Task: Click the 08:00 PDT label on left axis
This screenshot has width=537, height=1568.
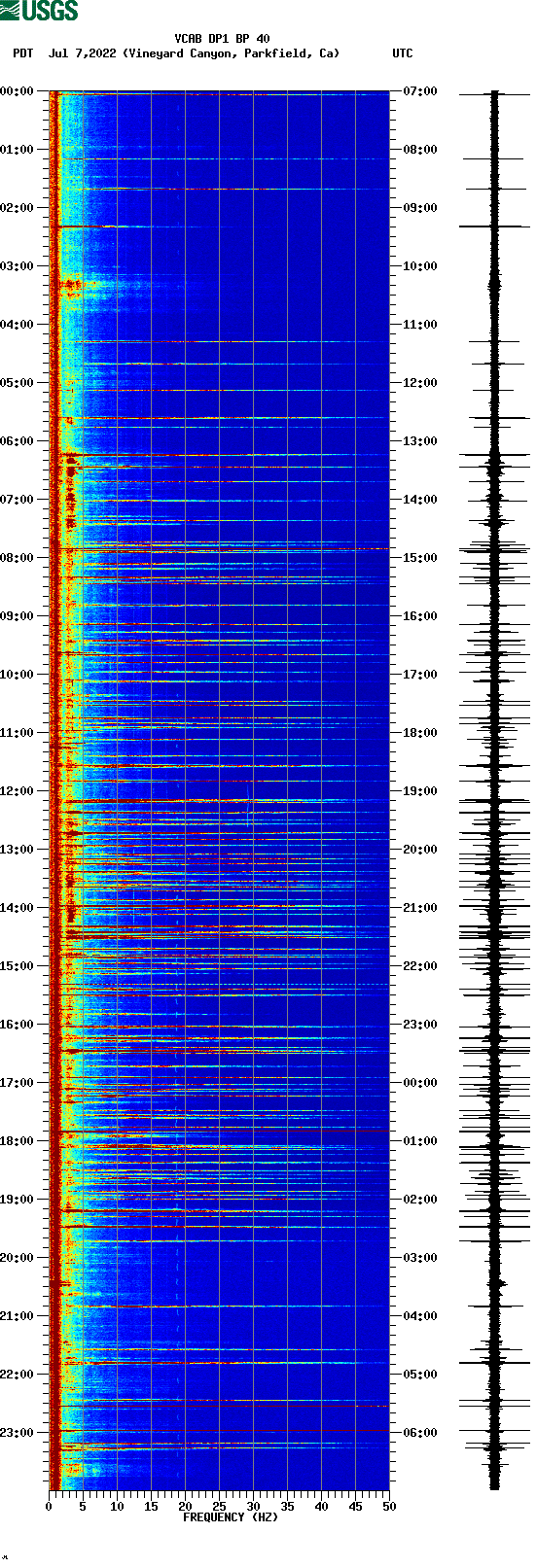Action: (17, 558)
